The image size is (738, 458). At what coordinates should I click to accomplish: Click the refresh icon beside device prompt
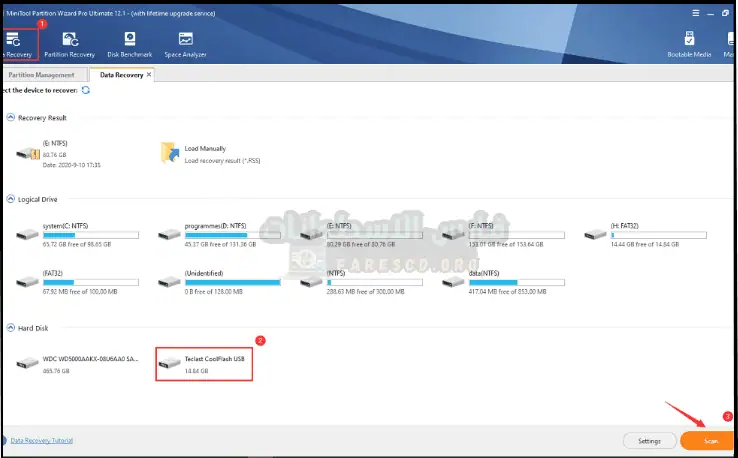point(86,90)
